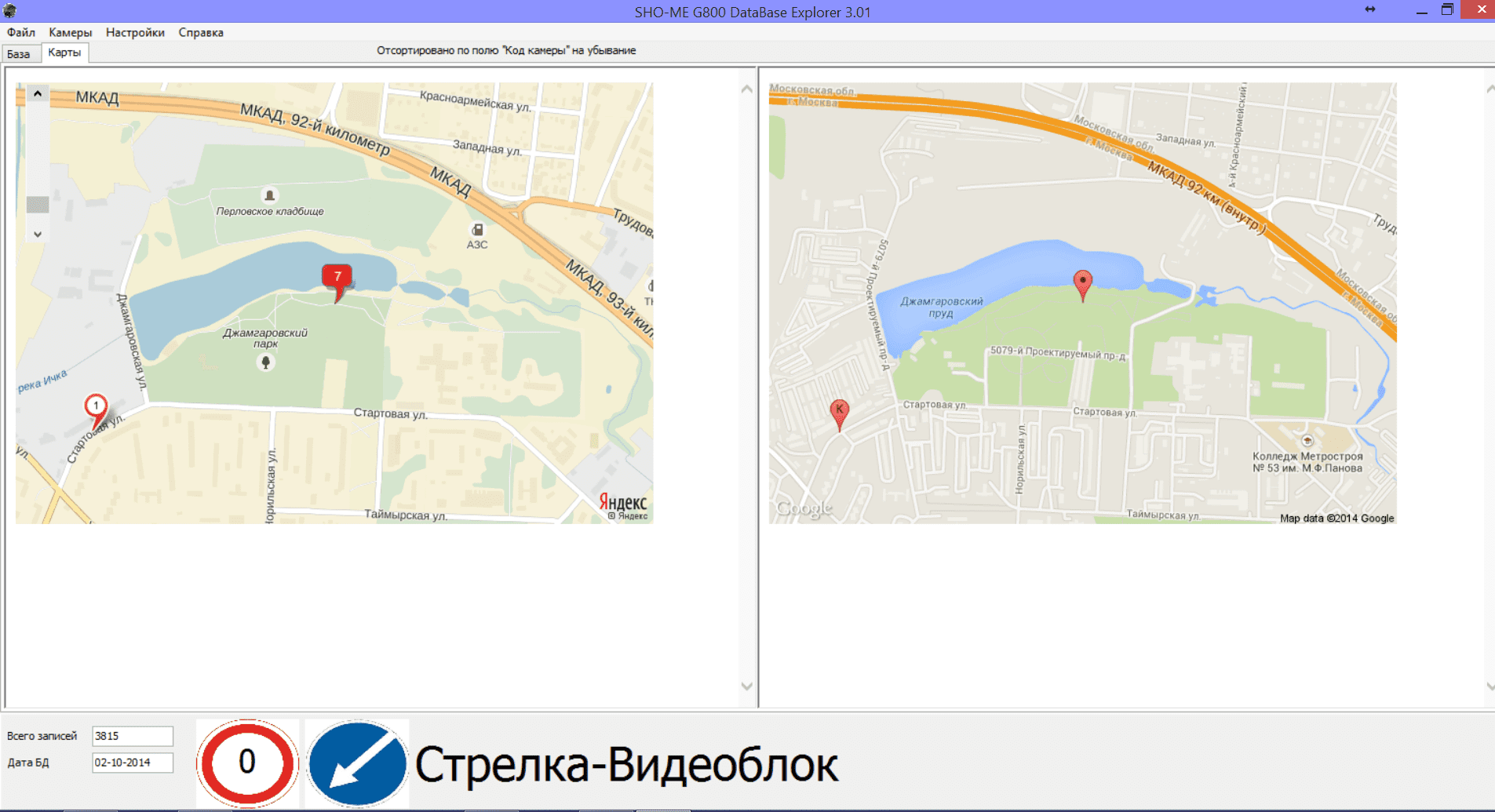The height and width of the screenshot is (812, 1495).
Task: Click the Yandex map zoom slider handle
Action: [x=38, y=205]
